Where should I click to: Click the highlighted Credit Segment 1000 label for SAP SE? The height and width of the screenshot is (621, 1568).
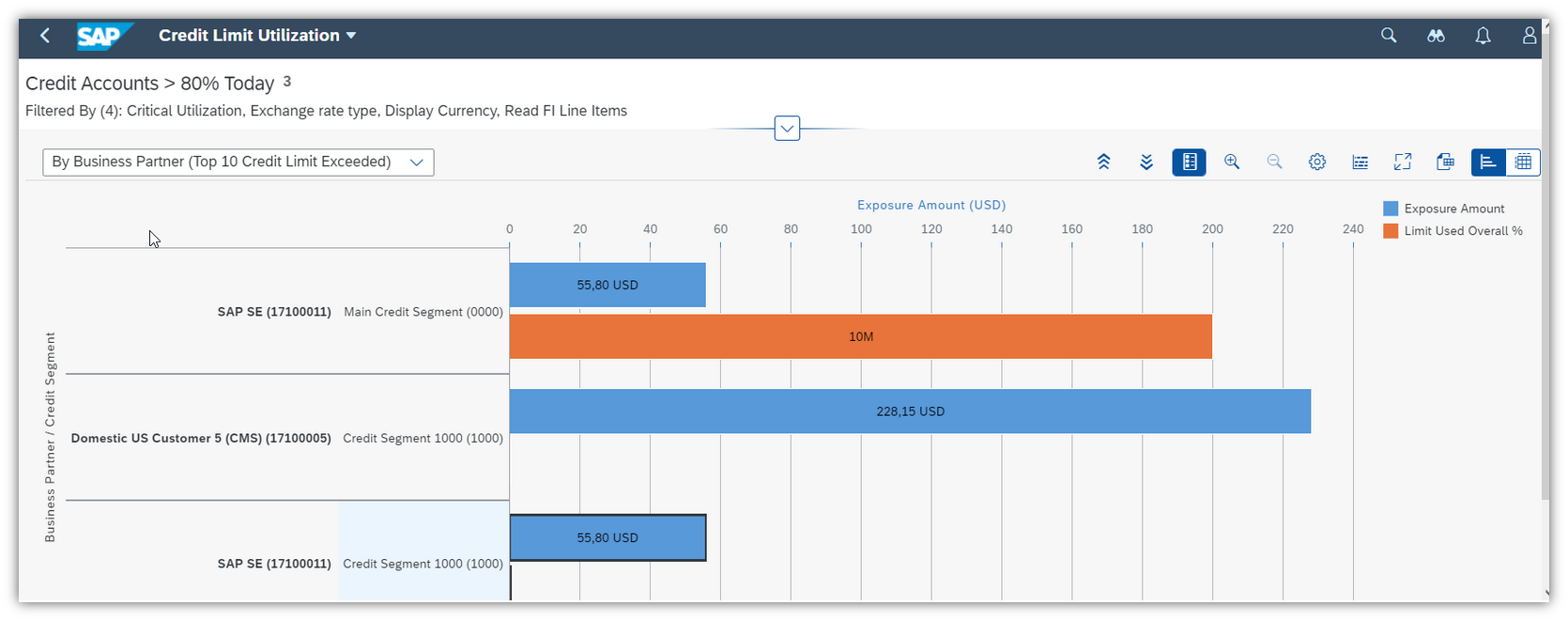coord(423,564)
